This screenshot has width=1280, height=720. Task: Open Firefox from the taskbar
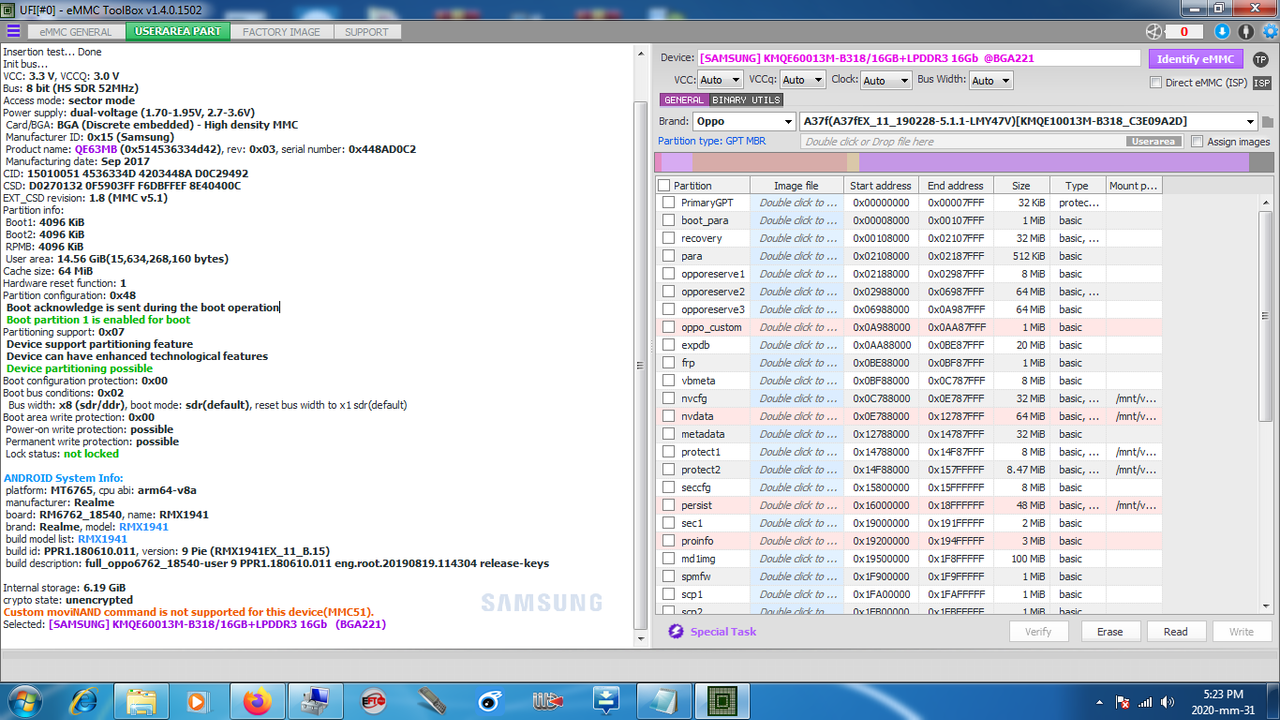coord(257,701)
